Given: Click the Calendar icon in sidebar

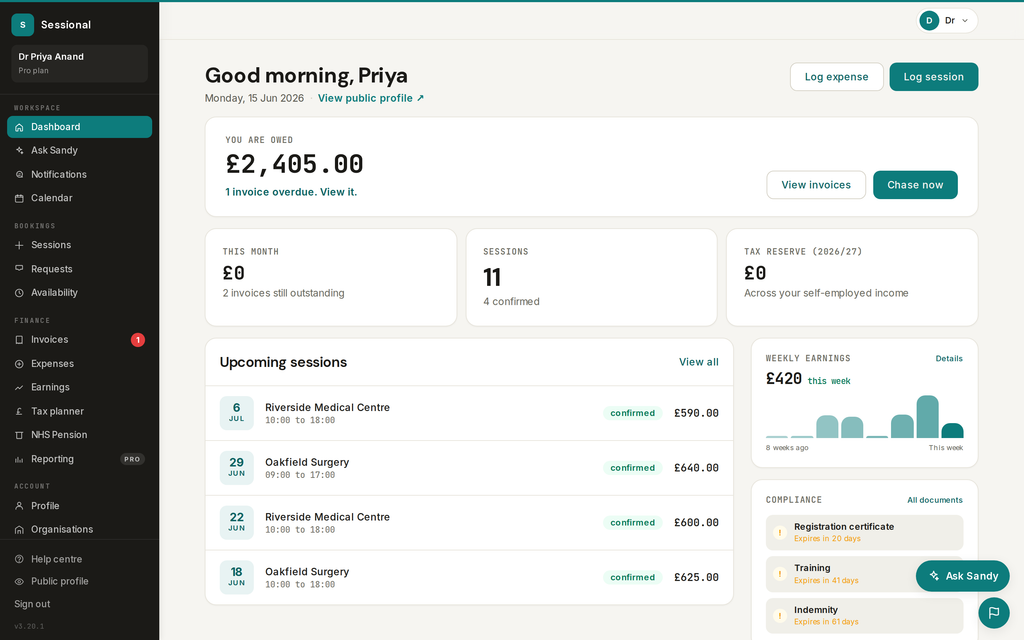Looking at the screenshot, I should pyautogui.click(x=19, y=198).
